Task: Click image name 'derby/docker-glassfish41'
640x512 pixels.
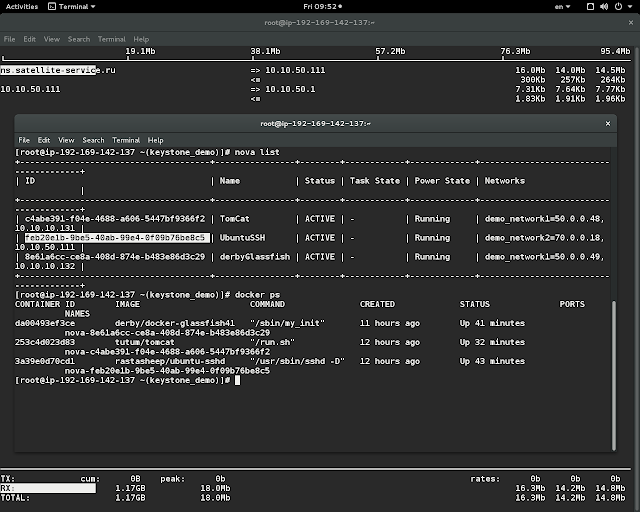Action: tap(175, 323)
